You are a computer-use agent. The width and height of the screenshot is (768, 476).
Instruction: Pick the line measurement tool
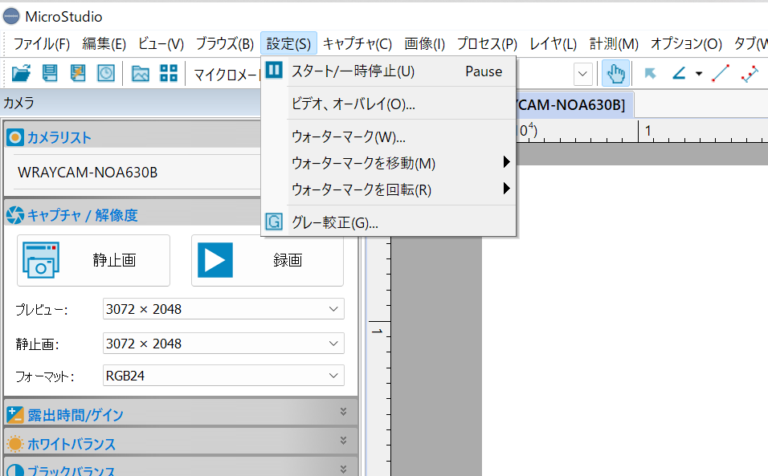tap(720, 73)
